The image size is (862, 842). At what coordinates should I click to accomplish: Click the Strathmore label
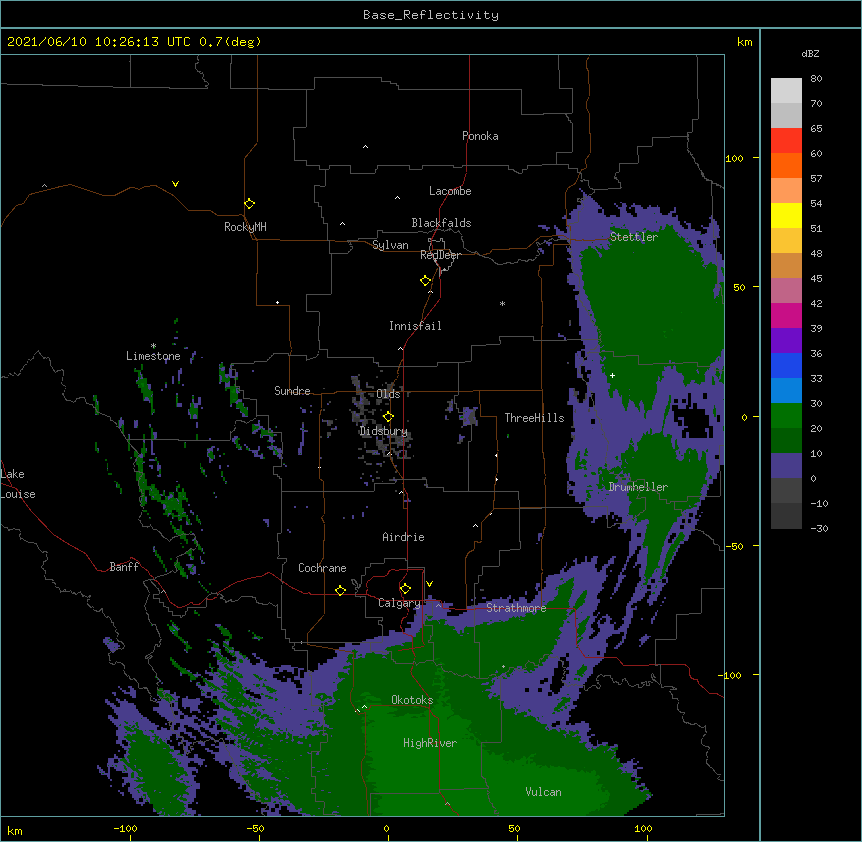coord(516,608)
